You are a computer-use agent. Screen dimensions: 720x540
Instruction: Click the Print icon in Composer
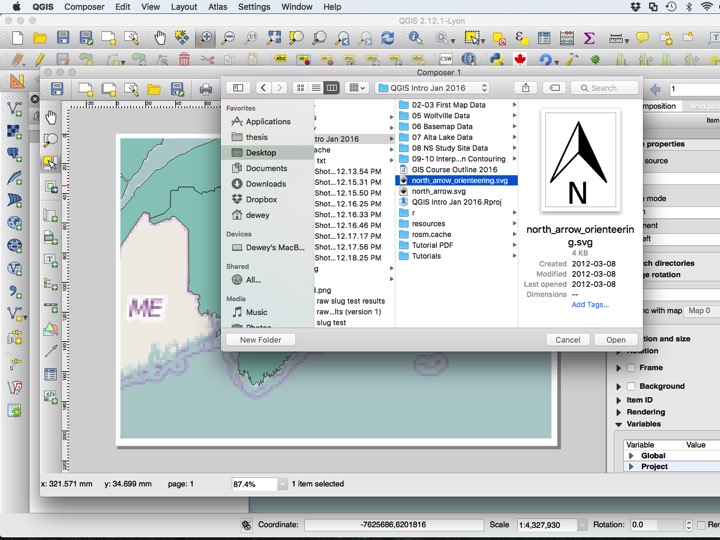[206, 89]
